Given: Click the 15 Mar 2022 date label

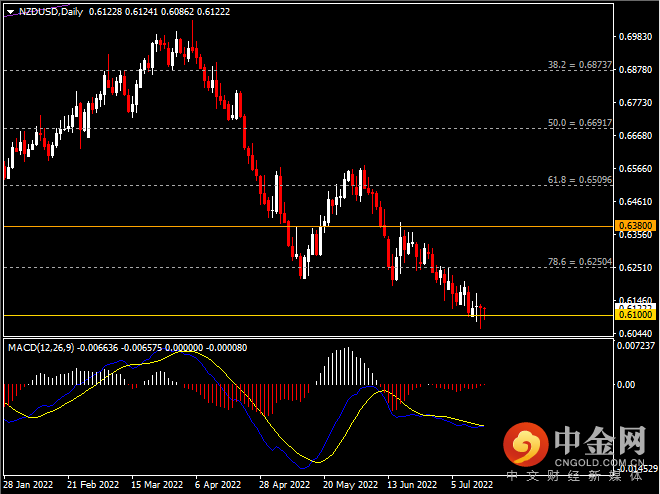Looking at the screenshot, I should 157,485.
